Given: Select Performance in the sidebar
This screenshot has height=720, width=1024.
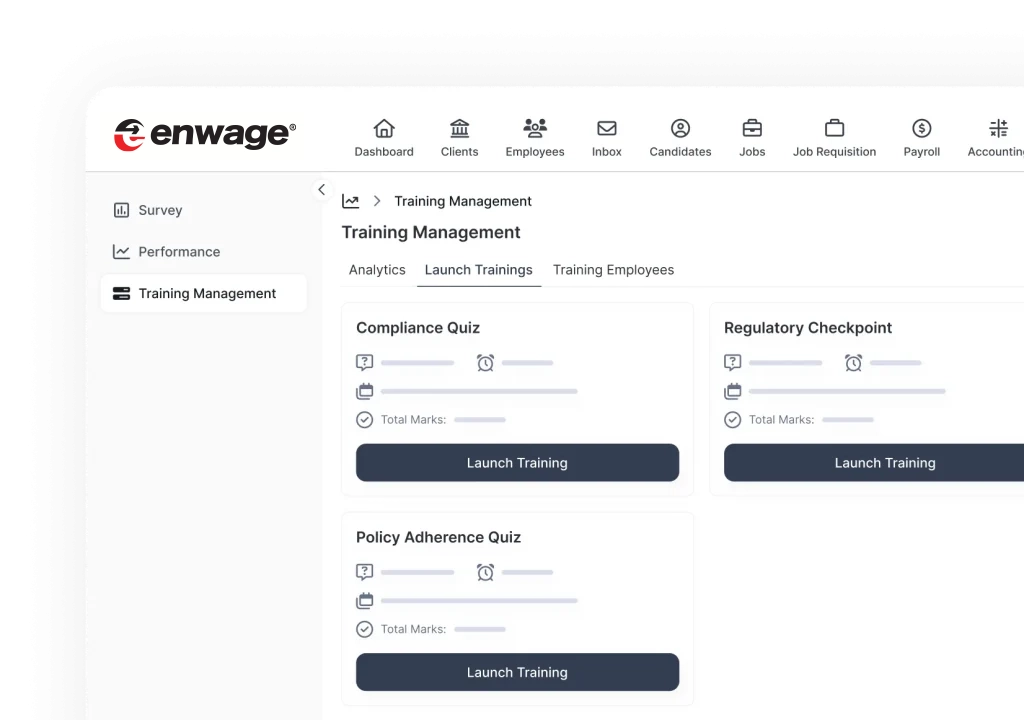Looking at the screenshot, I should pyautogui.click(x=178, y=251).
